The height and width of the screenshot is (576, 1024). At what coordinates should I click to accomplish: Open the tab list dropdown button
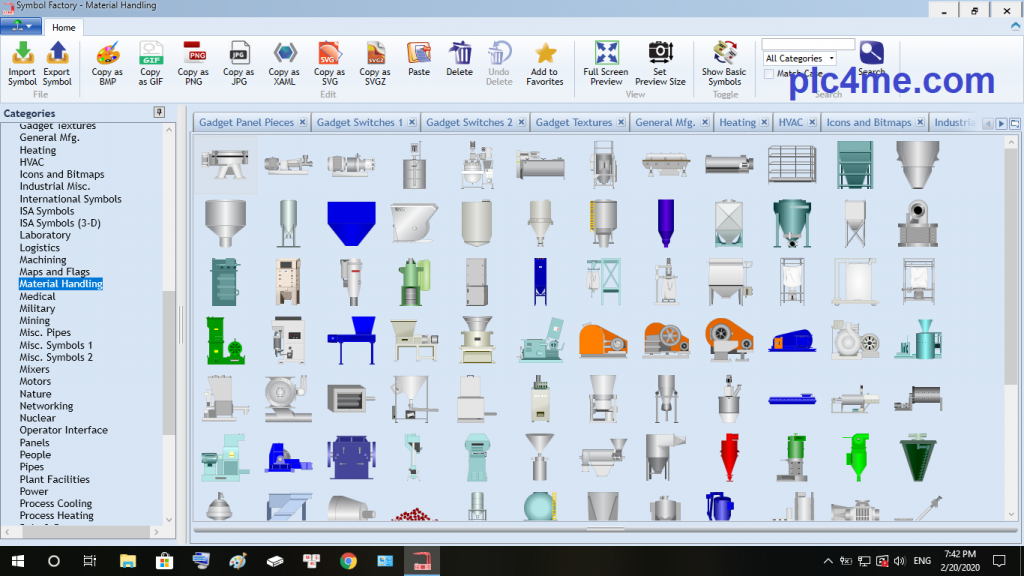click(1013, 123)
